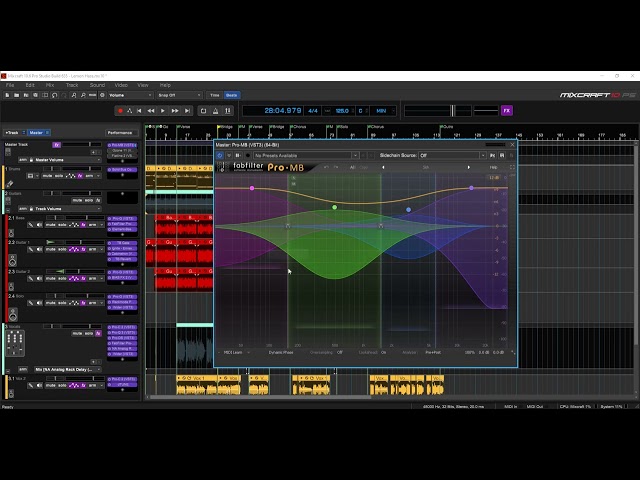
Task: Toggle the recording mode triangle icon beside Record
Action: point(129,111)
